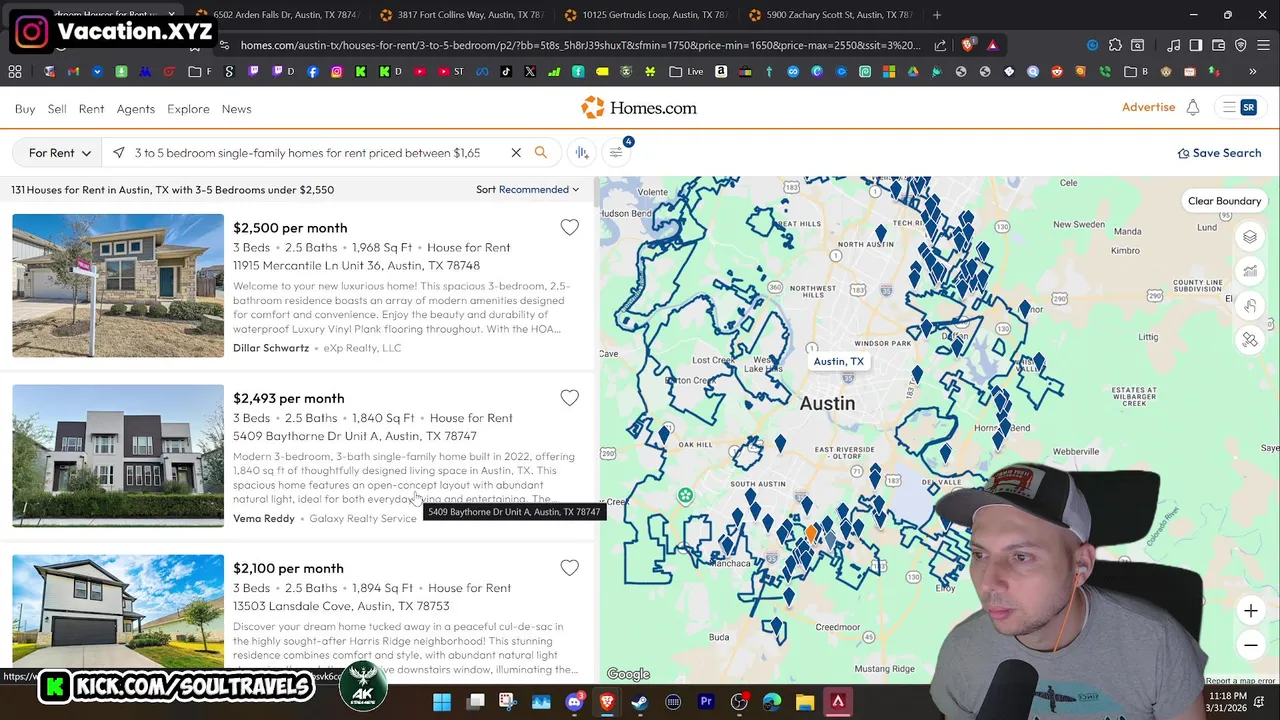
Task: Switch to the 10125 Gertrudis Loop browser tab
Action: pos(645,15)
